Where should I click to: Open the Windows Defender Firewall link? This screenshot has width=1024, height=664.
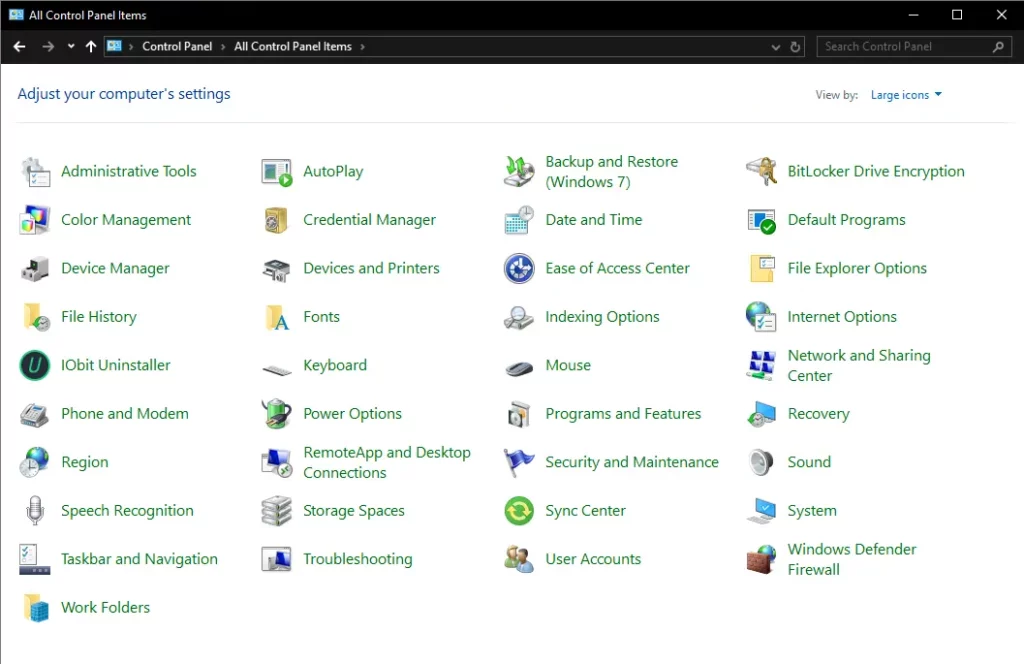click(x=852, y=559)
